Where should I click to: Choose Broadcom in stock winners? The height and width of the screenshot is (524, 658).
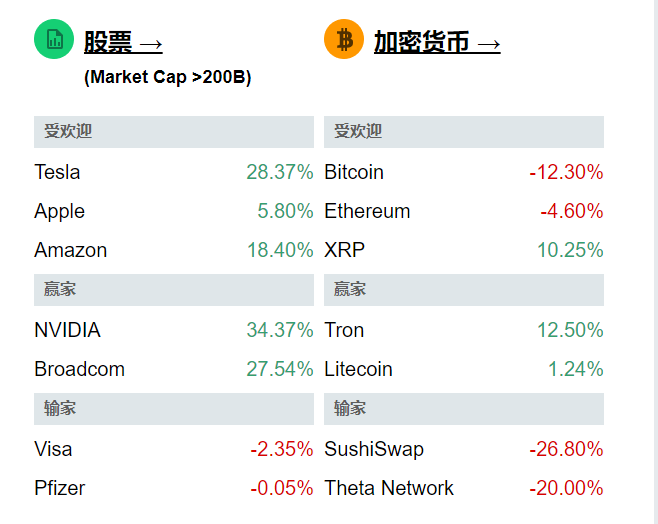pos(79,369)
